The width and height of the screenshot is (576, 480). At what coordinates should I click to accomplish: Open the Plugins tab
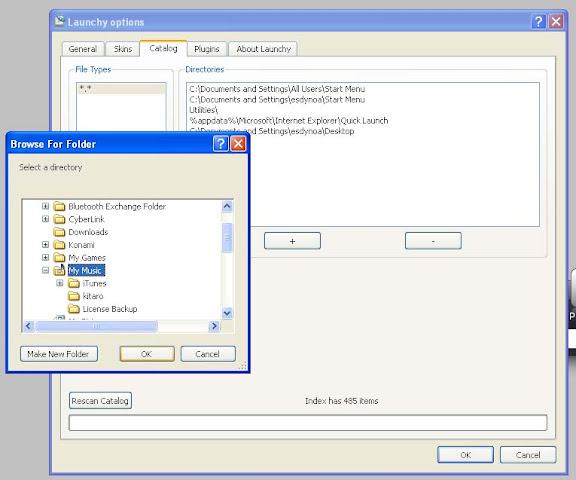point(206,49)
